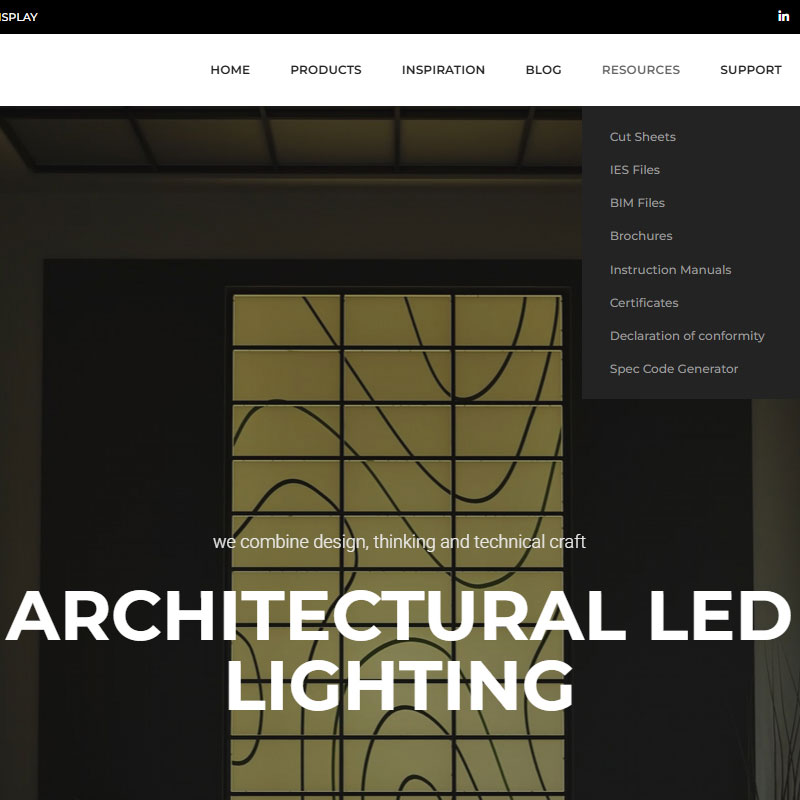The width and height of the screenshot is (800, 800).
Task: Launch the Spec Code Generator
Action: (674, 369)
